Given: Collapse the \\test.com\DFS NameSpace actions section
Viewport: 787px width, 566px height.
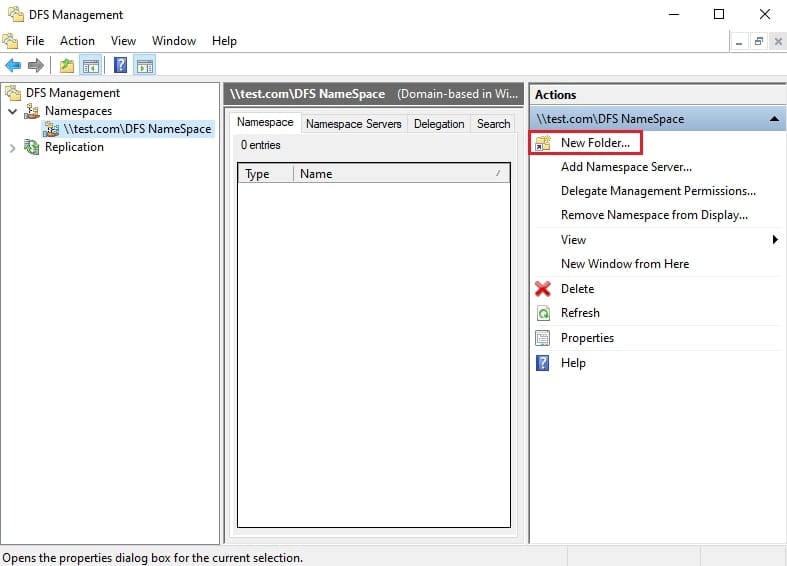Looking at the screenshot, I should 774,119.
